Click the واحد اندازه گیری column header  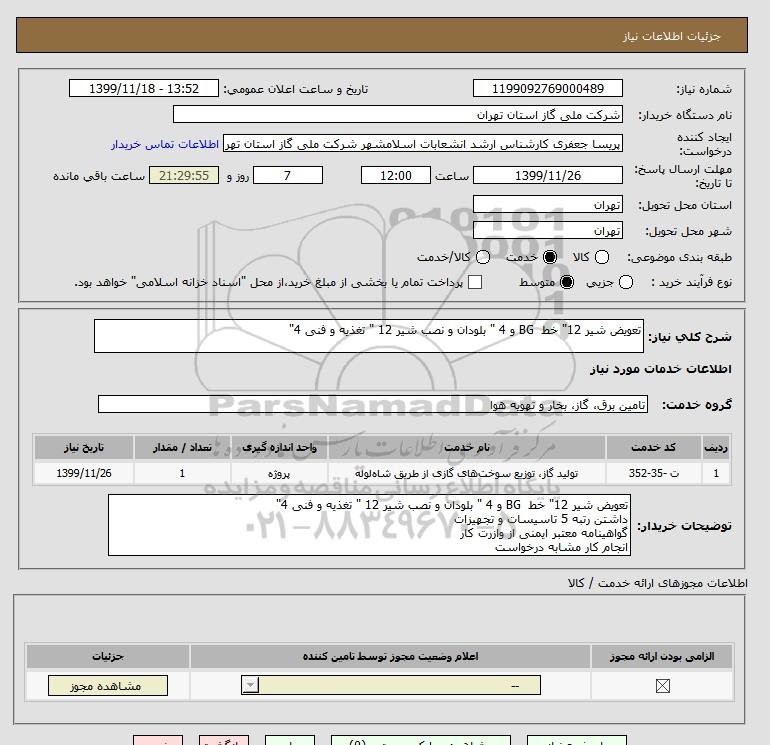point(279,447)
